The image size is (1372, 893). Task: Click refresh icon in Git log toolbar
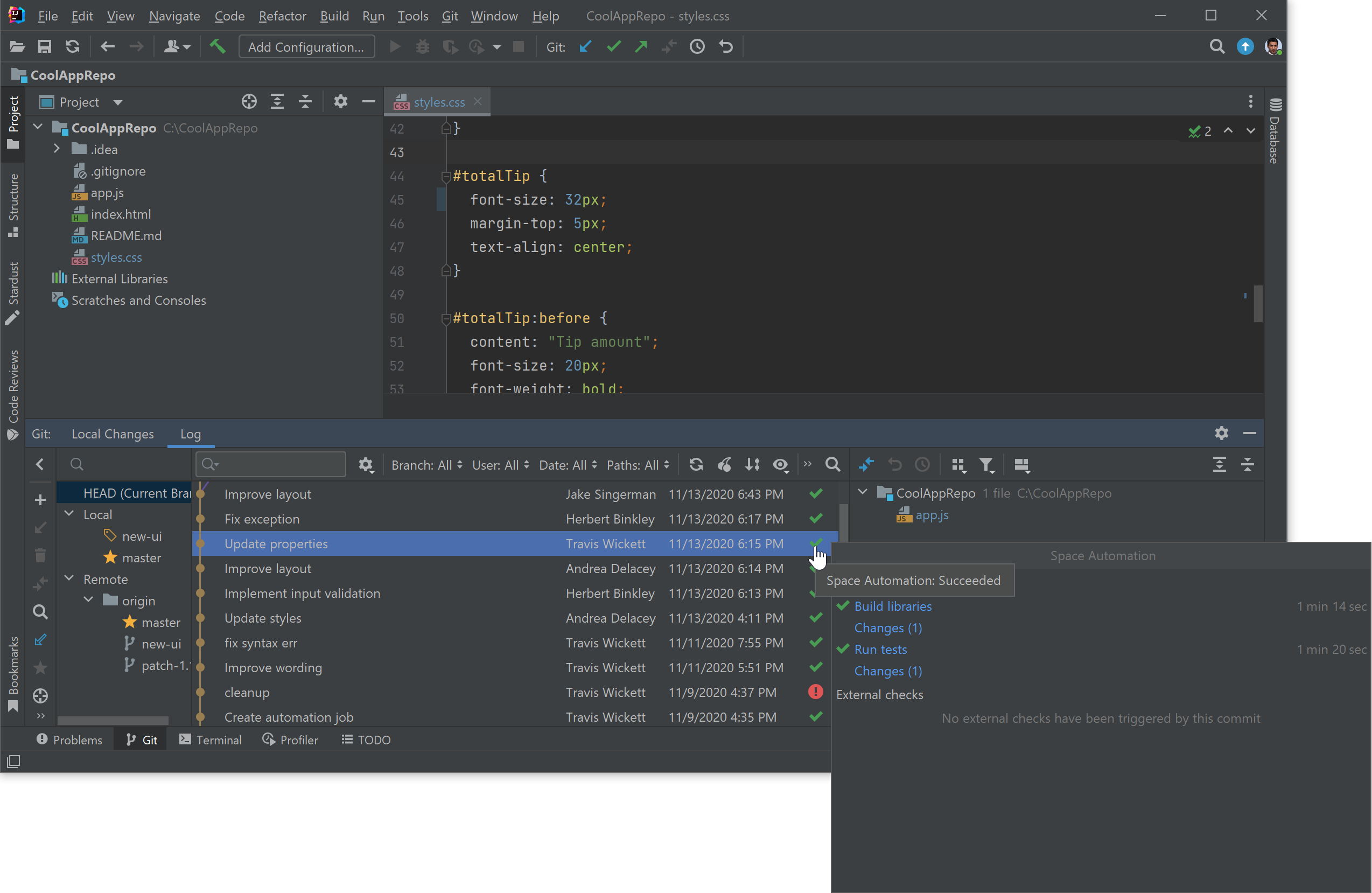696,465
